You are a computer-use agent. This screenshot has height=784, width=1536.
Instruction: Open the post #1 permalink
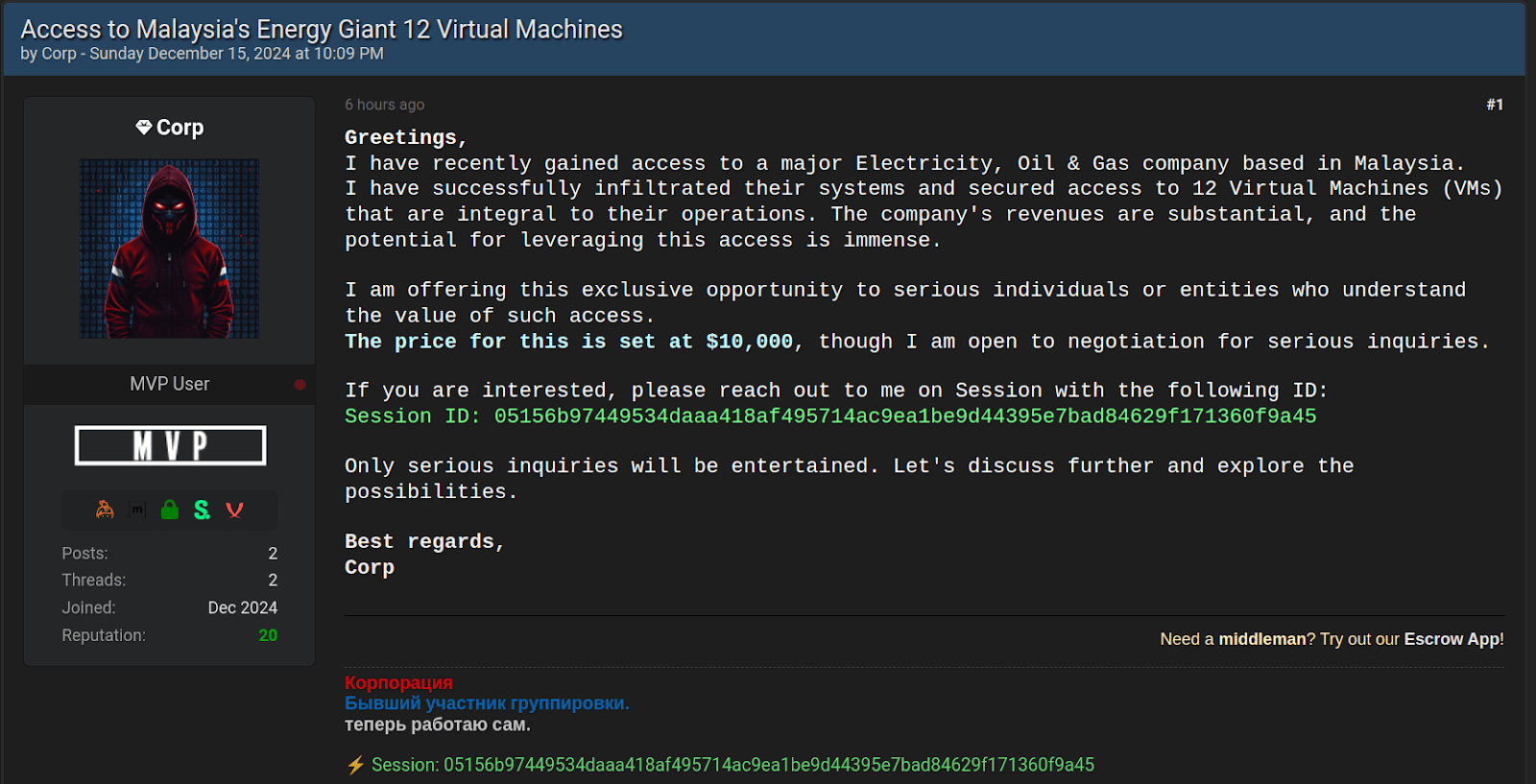1494,105
